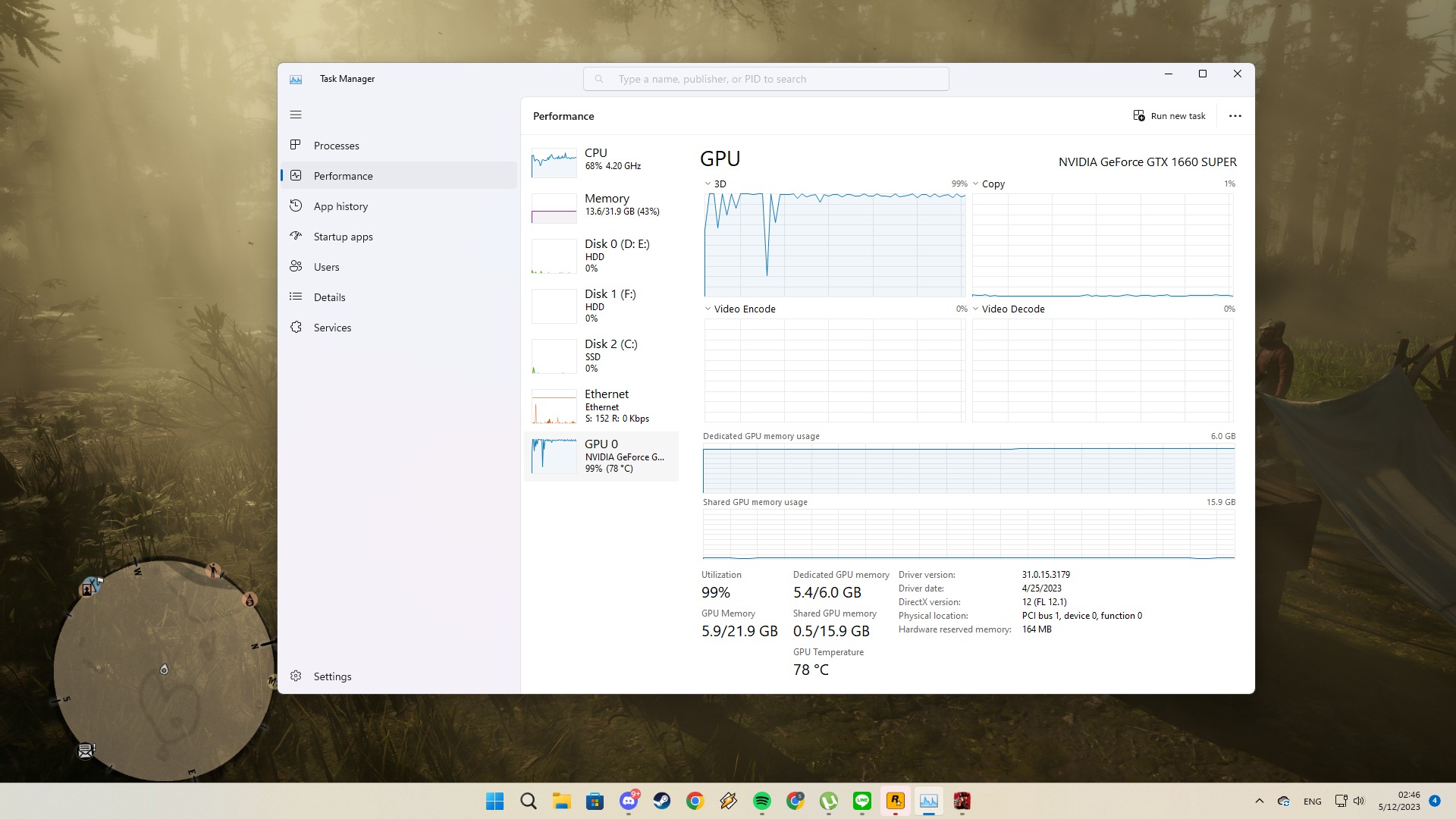Click the NVIDIA GeForce GTX 1660 SUPER label
The image size is (1456, 819).
[x=1147, y=162]
